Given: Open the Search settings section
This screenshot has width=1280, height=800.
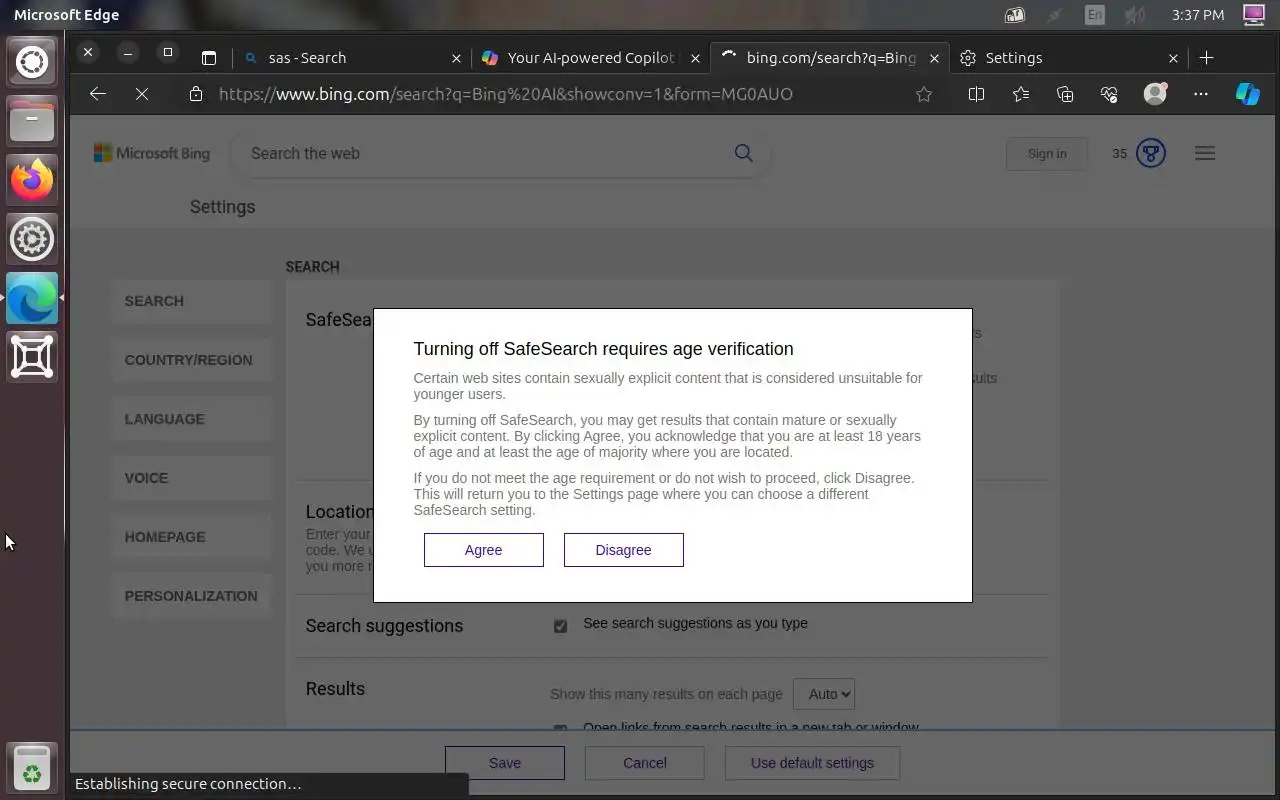Looking at the screenshot, I should [192, 301].
